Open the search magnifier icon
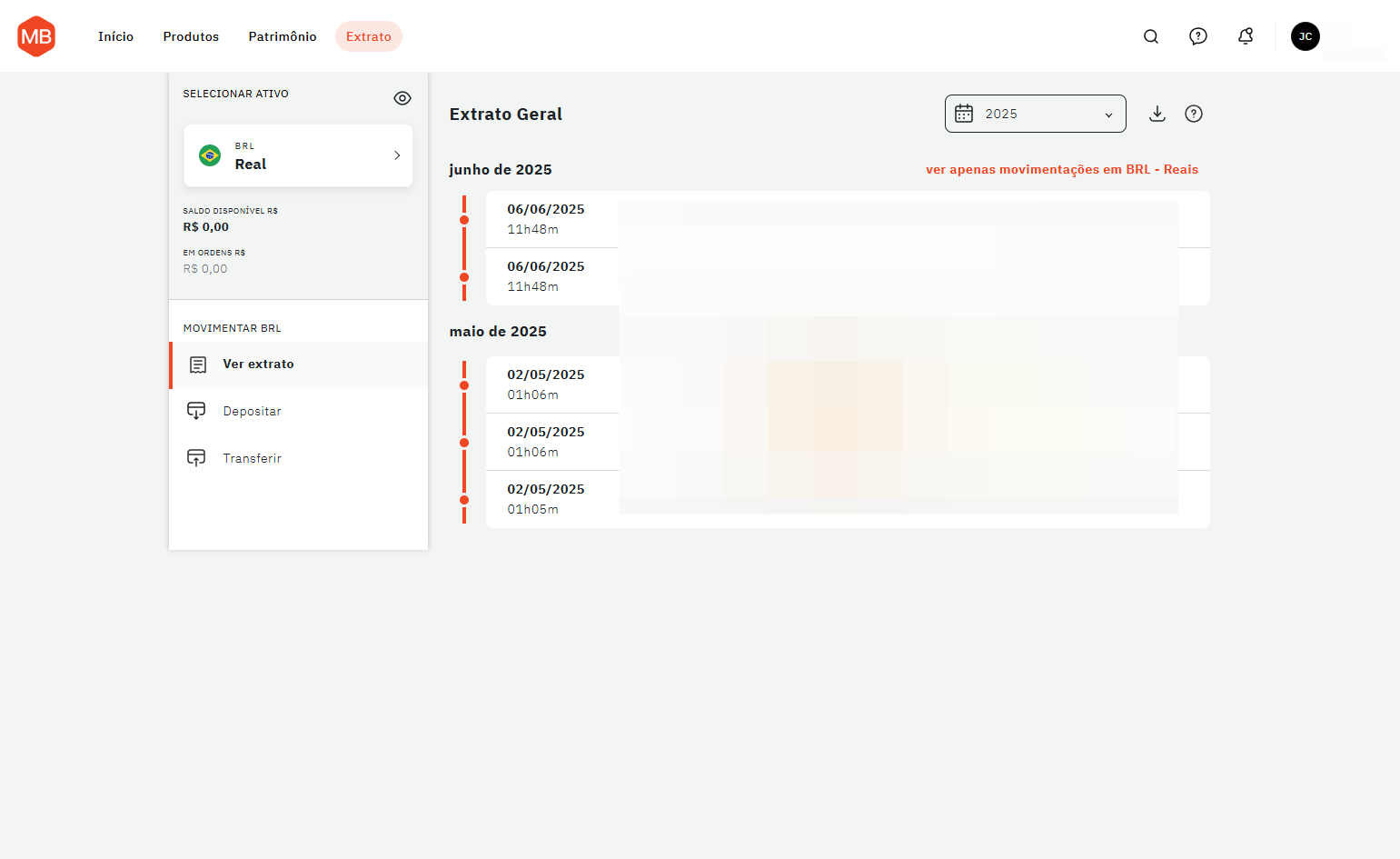The height and width of the screenshot is (859, 1400). [1151, 36]
